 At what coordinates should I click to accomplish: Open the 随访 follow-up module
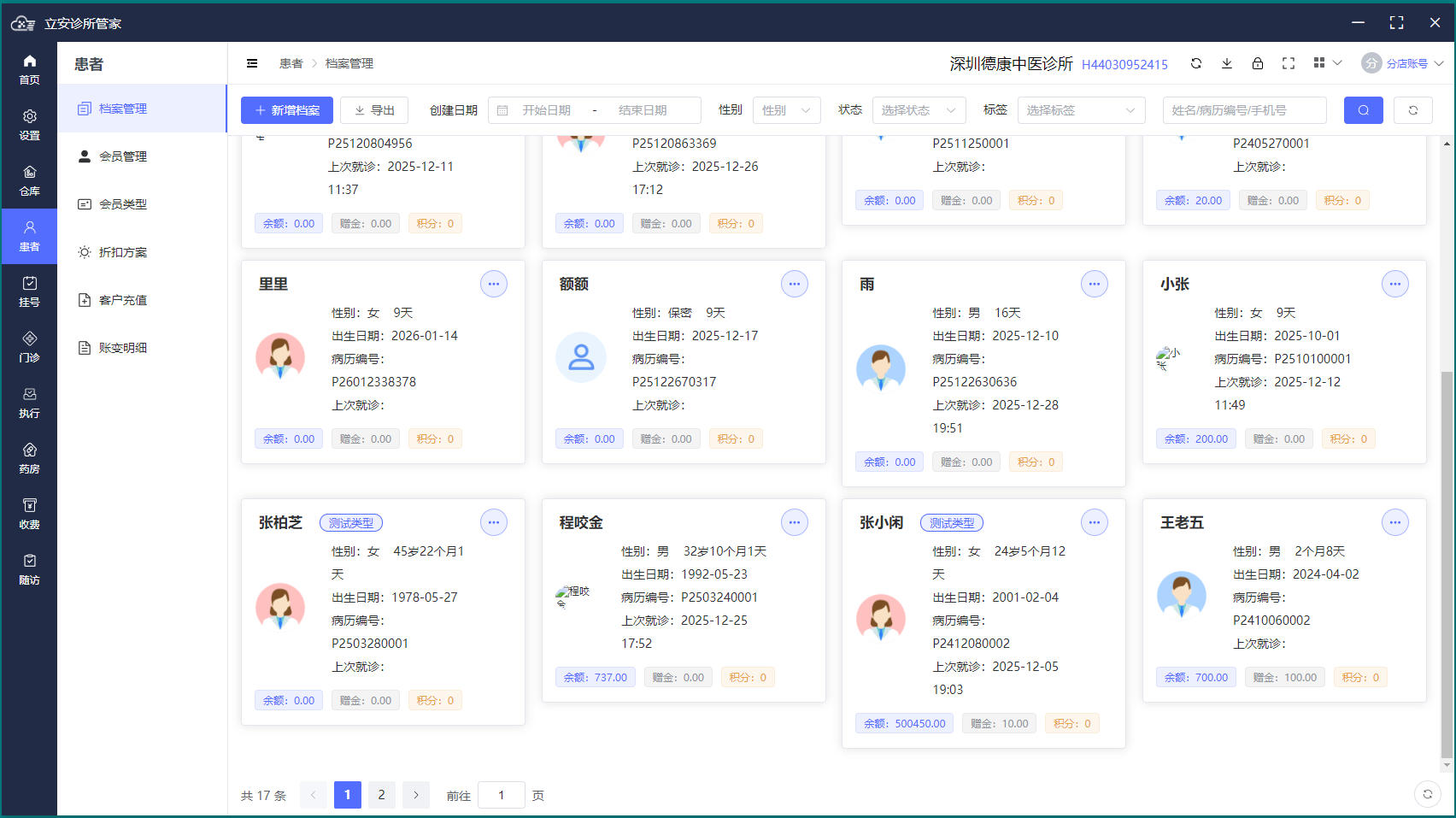29,569
